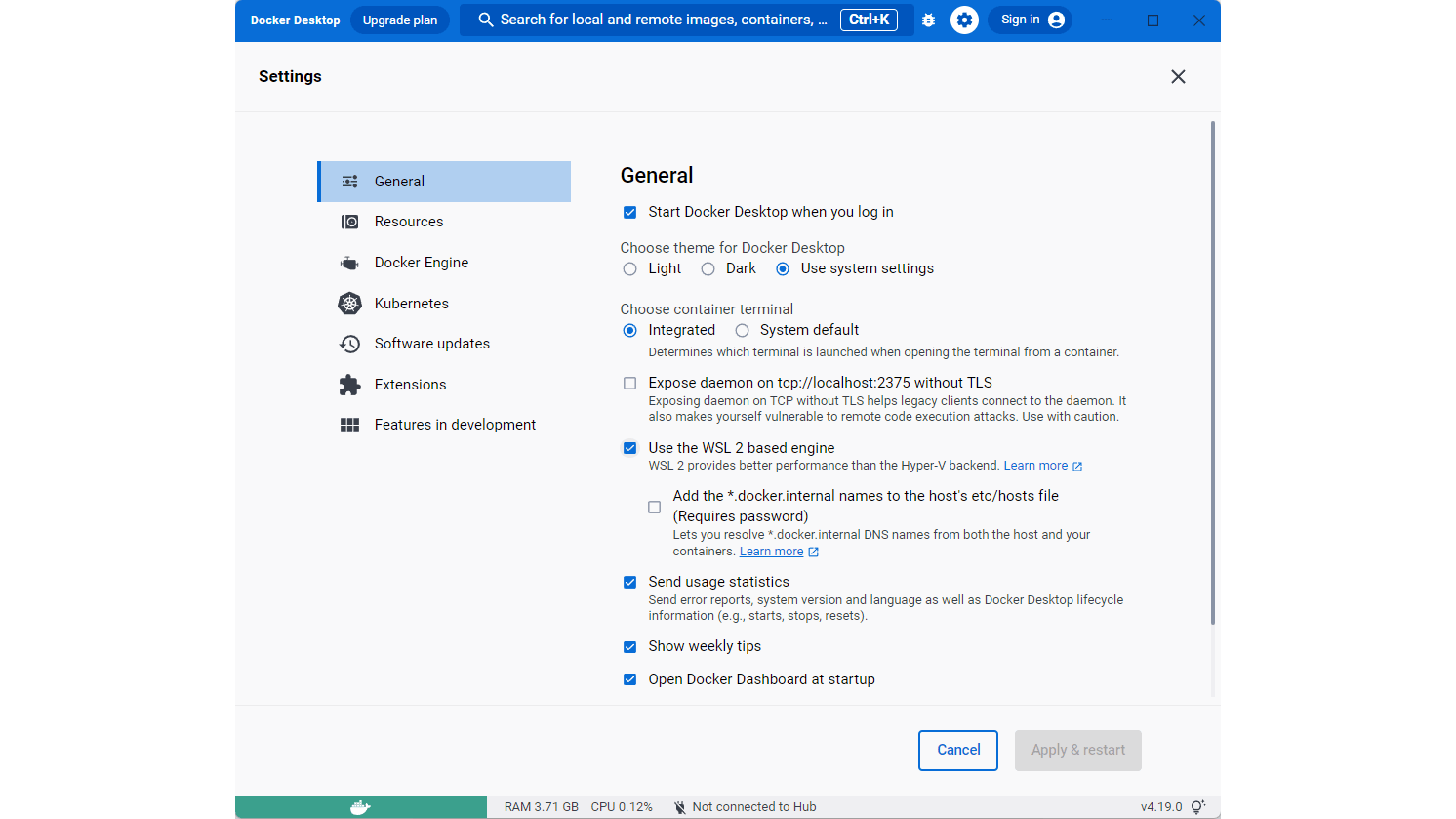Screen dimensions: 1456x819
Task: Open Kubernetes settings via the helm wheel icon
Action: pos(349,303)
